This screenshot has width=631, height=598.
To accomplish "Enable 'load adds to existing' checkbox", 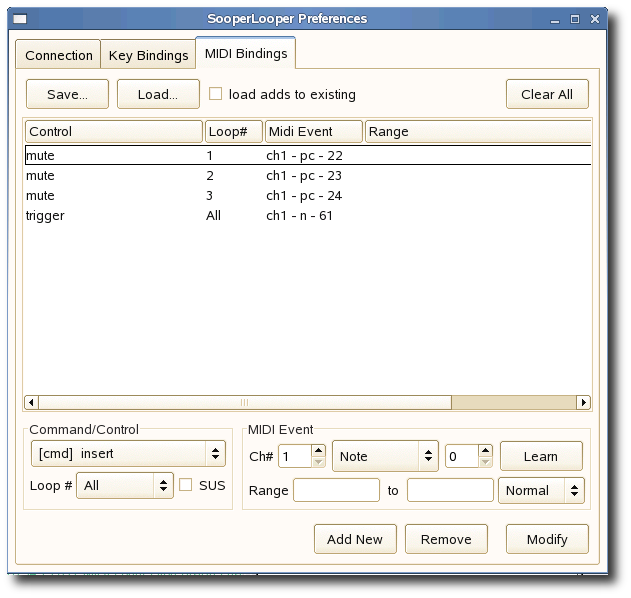I will click(215, 94).
